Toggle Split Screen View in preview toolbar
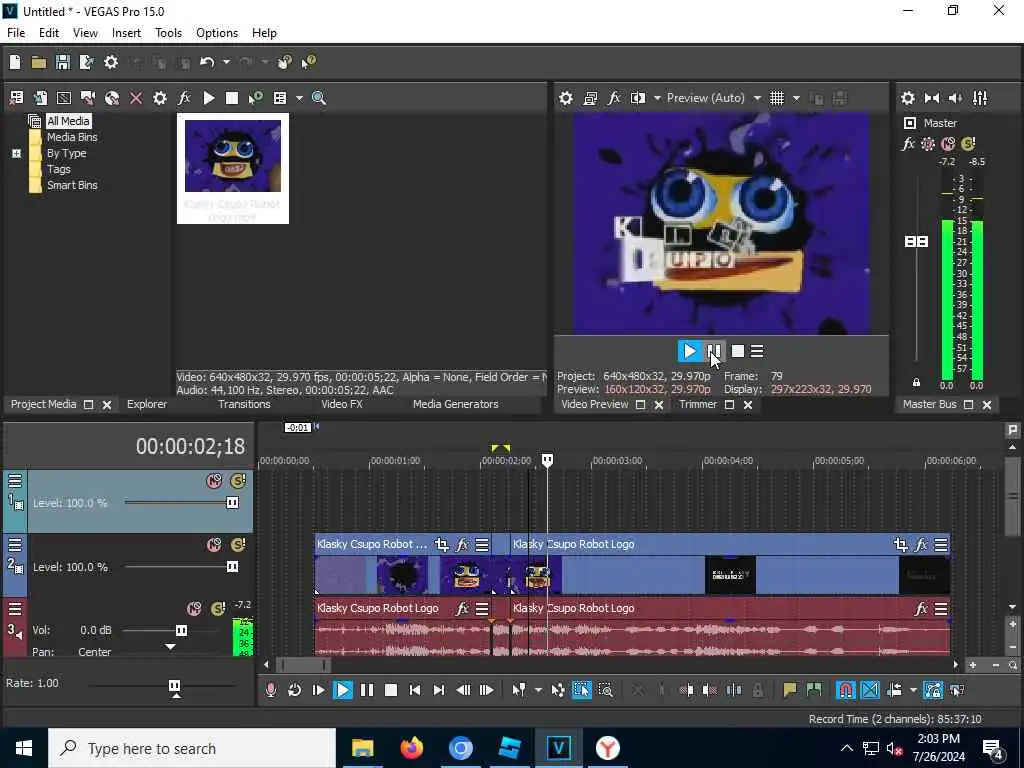The height and width of the screenshot is (768, 1024). (x=638, y=98)
